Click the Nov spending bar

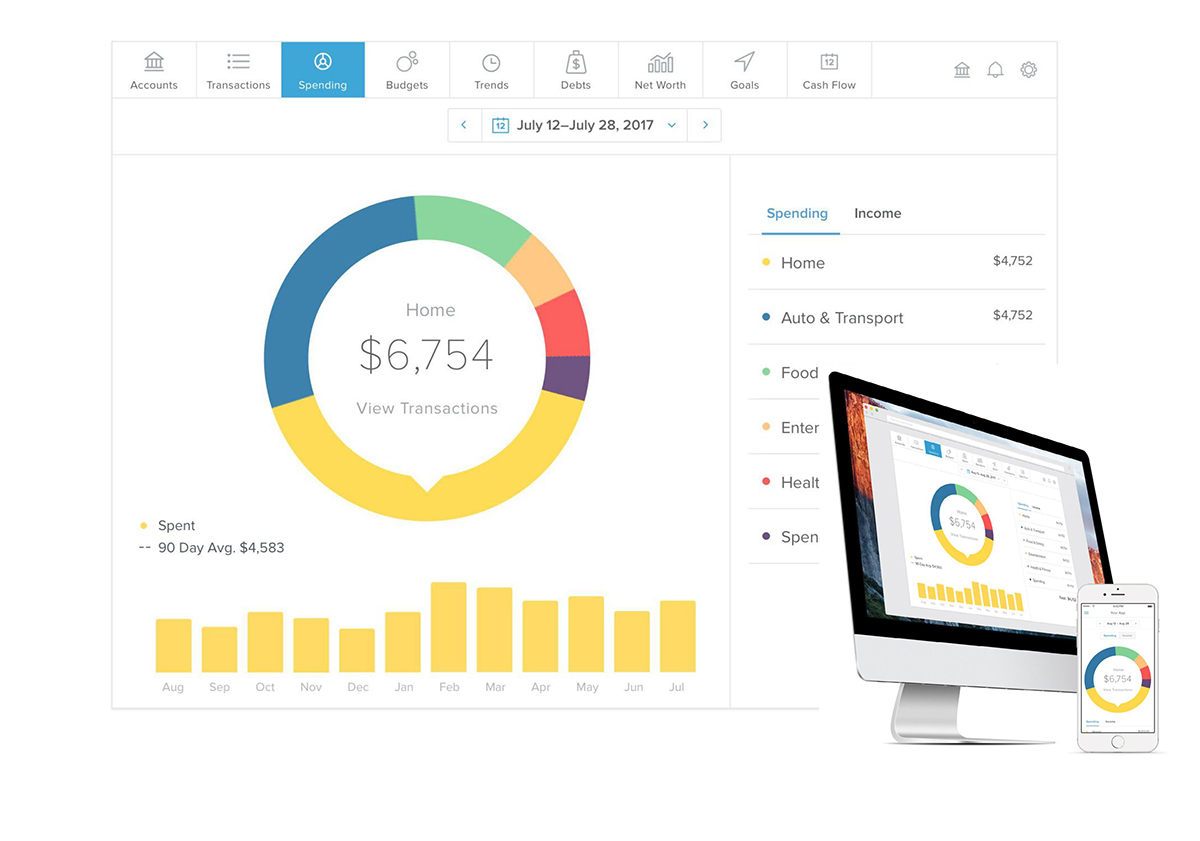point(311,645)
